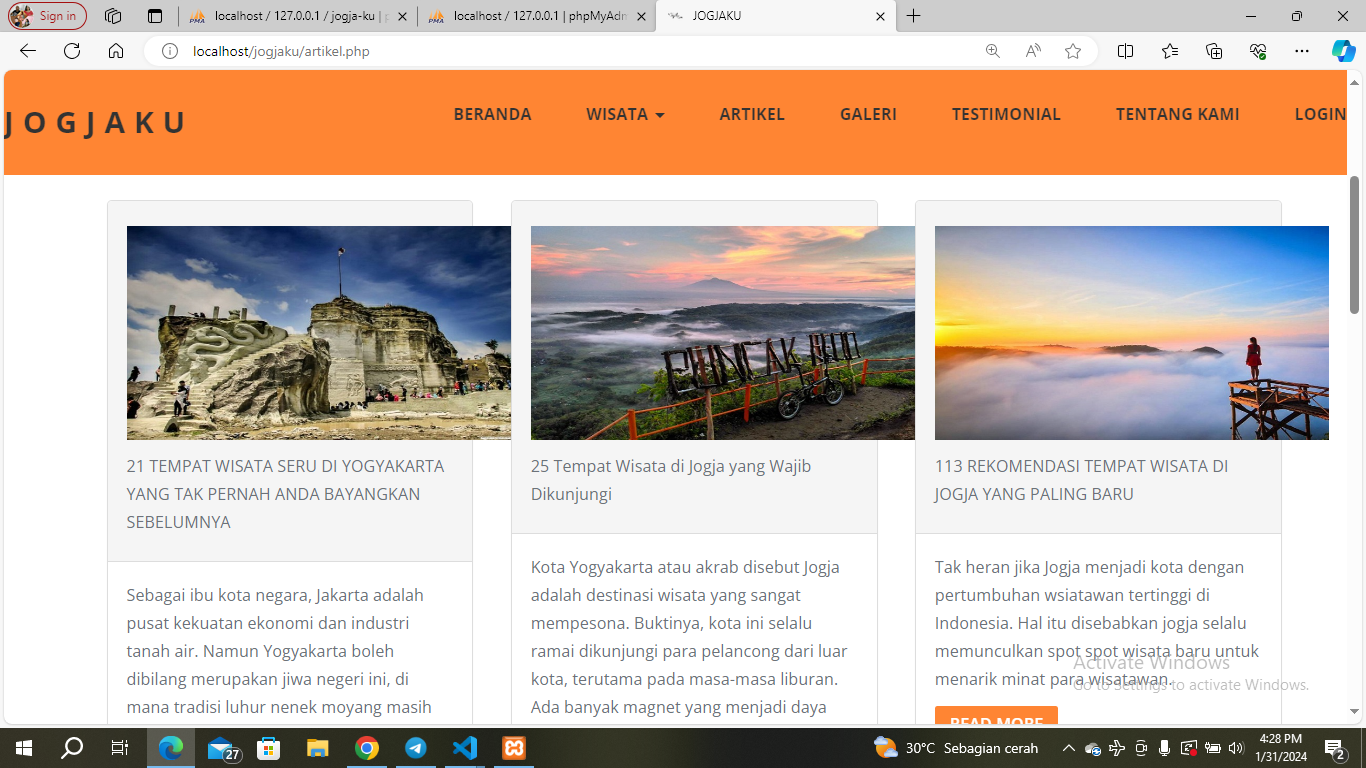Open the GALERI navigation item

click(868, 114)
